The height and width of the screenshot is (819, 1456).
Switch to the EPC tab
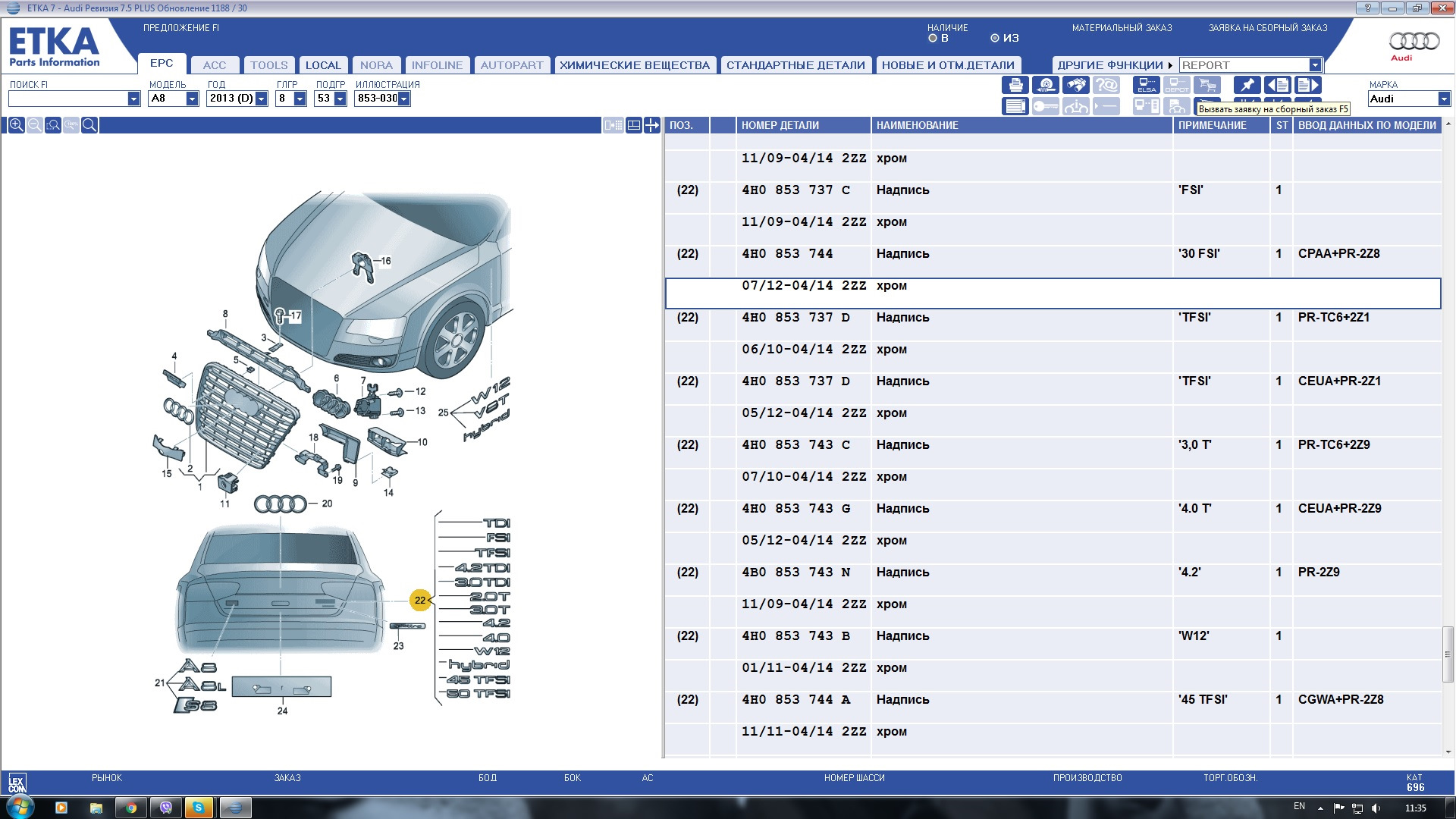[x=162, y=63]
